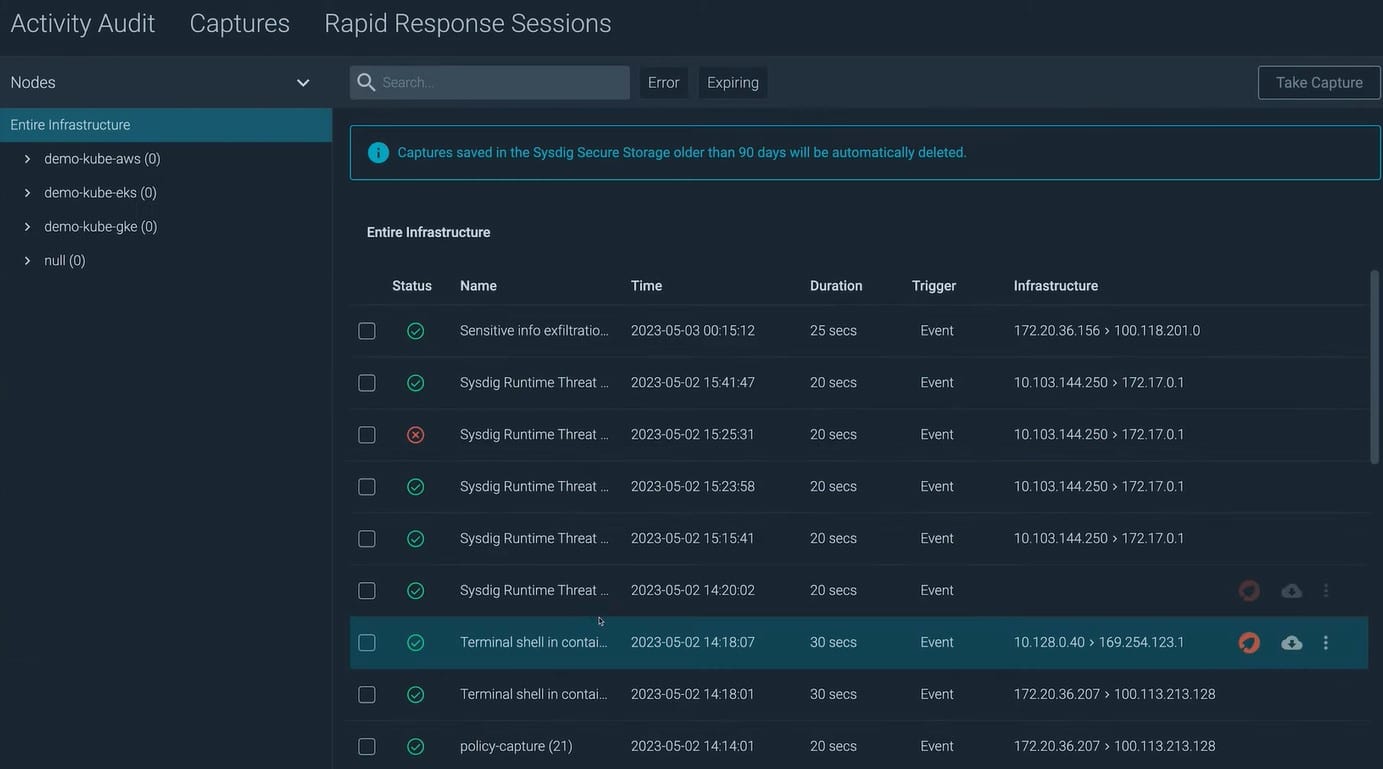Image resolution: width=1383 pixels, height=769 pixels.
Task: Open Terminal shell capture at 14:18:01
Action: coord(534,695)
